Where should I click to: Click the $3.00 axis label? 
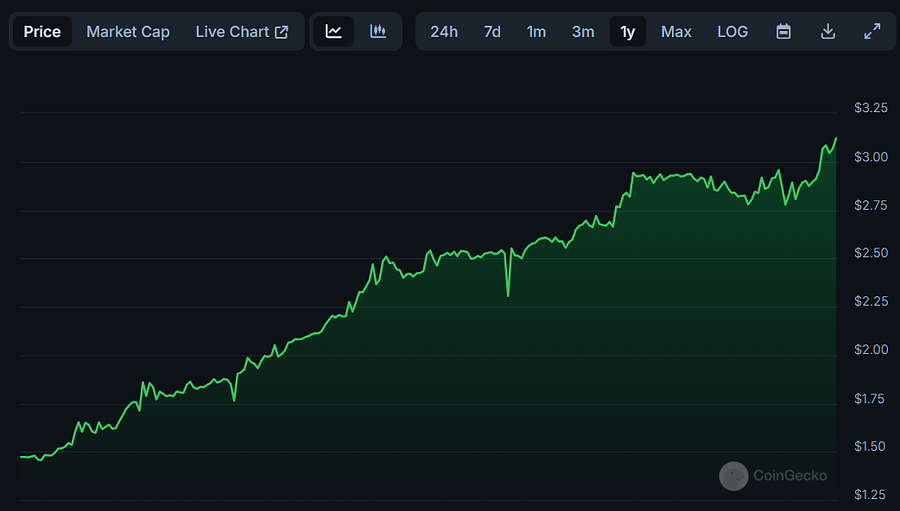(871, 157)
